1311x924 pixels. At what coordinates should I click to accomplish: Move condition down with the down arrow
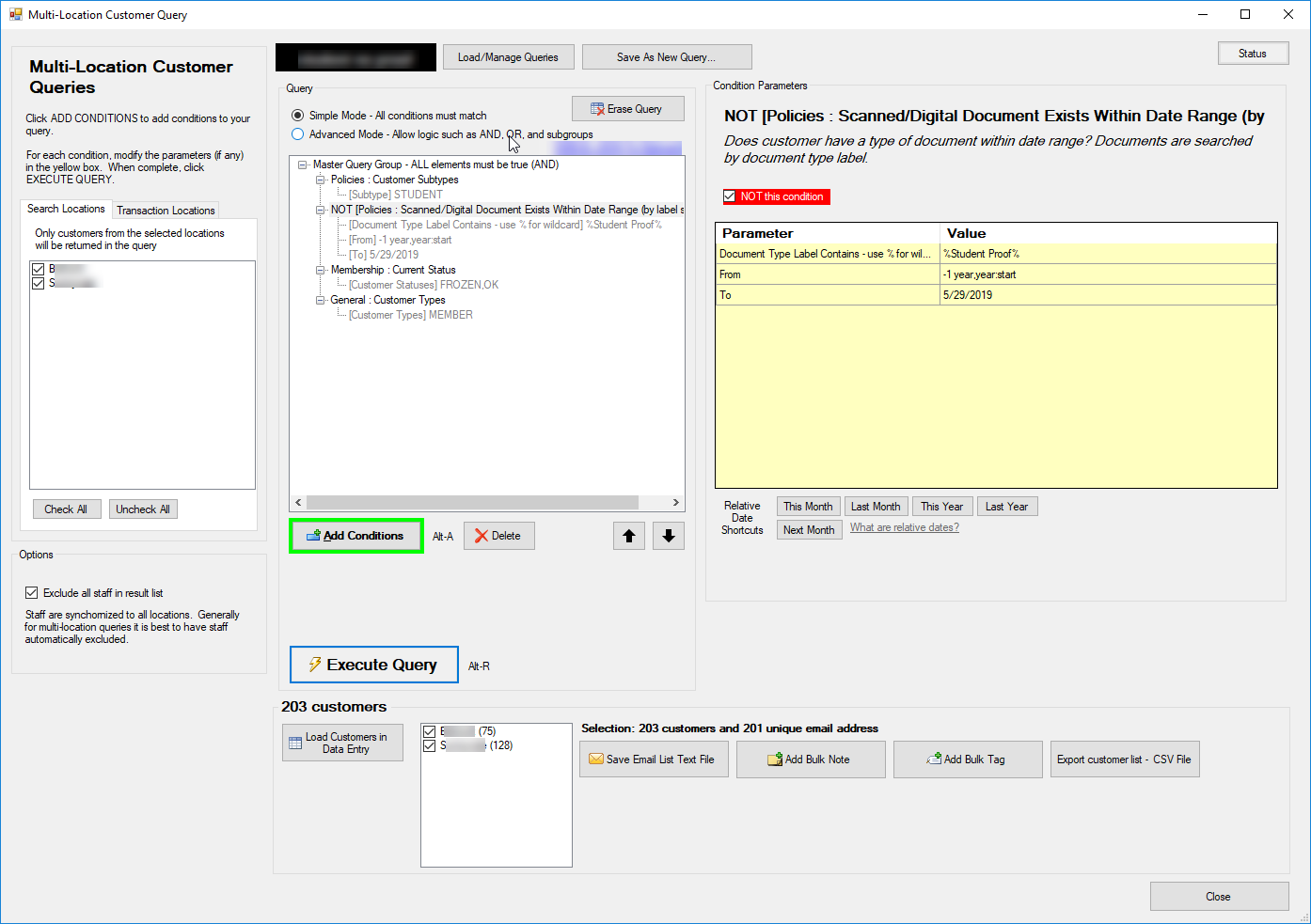(x=669, y=536)
